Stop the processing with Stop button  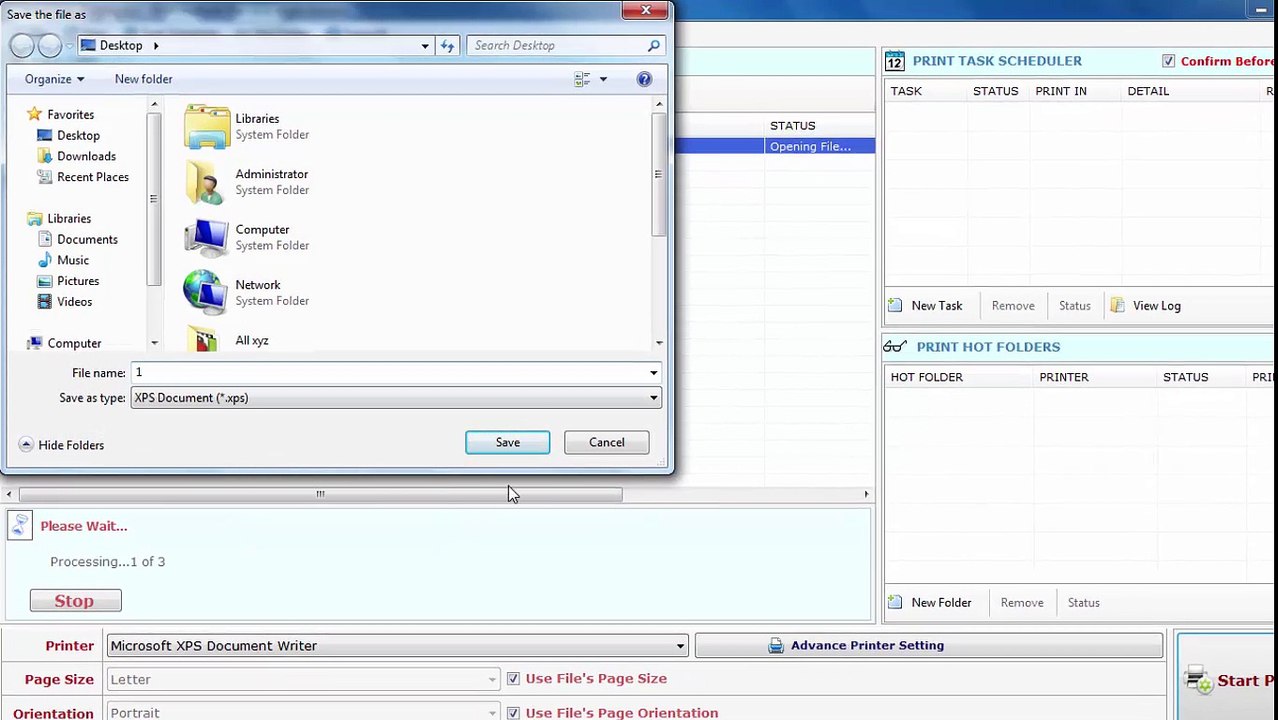(x=75, y=601)
